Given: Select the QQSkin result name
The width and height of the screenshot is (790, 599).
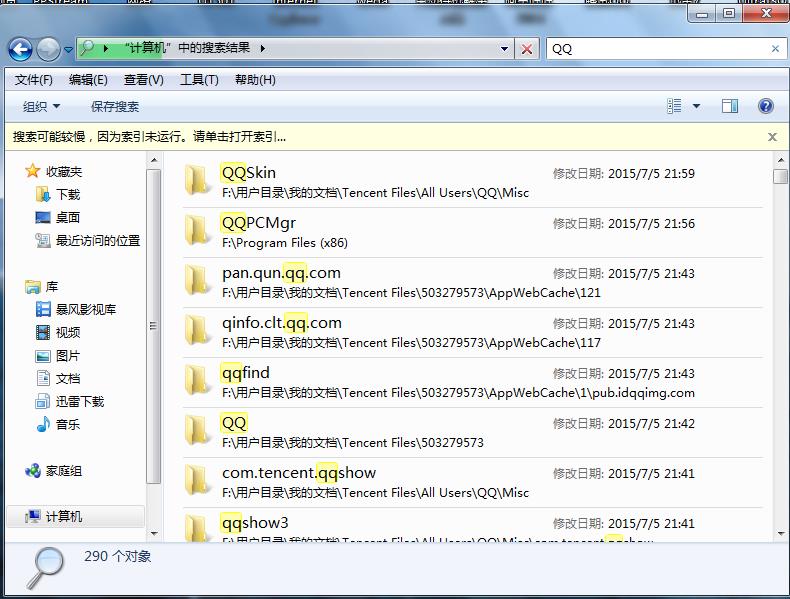Looking at the screenshot, I should coord(249,173).
